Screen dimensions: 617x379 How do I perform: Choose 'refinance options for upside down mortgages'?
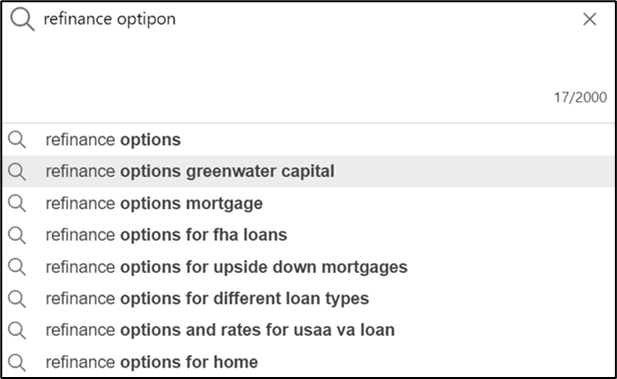pyautogui.click(x=308, y=267)
